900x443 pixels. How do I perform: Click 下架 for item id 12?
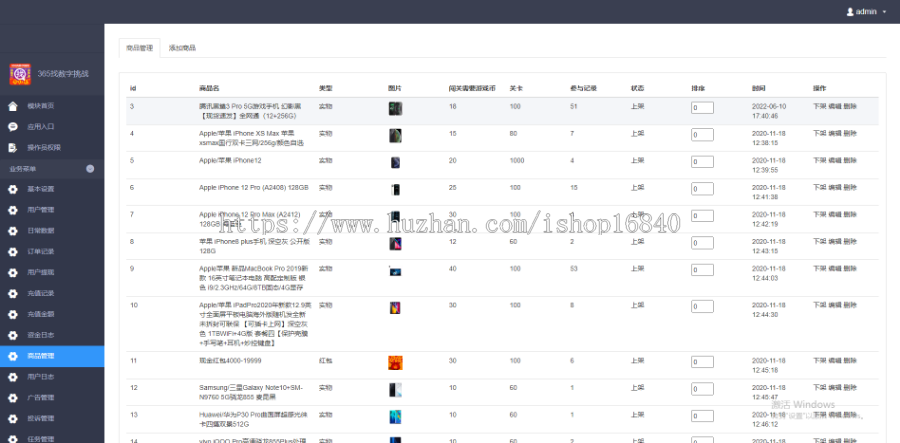click(x=820, y=387)
